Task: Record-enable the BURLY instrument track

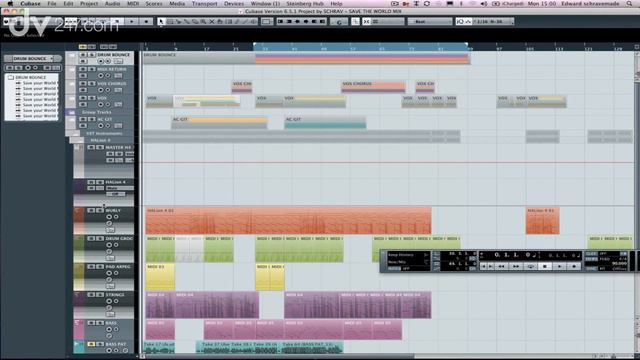Action: coord(109,217)
